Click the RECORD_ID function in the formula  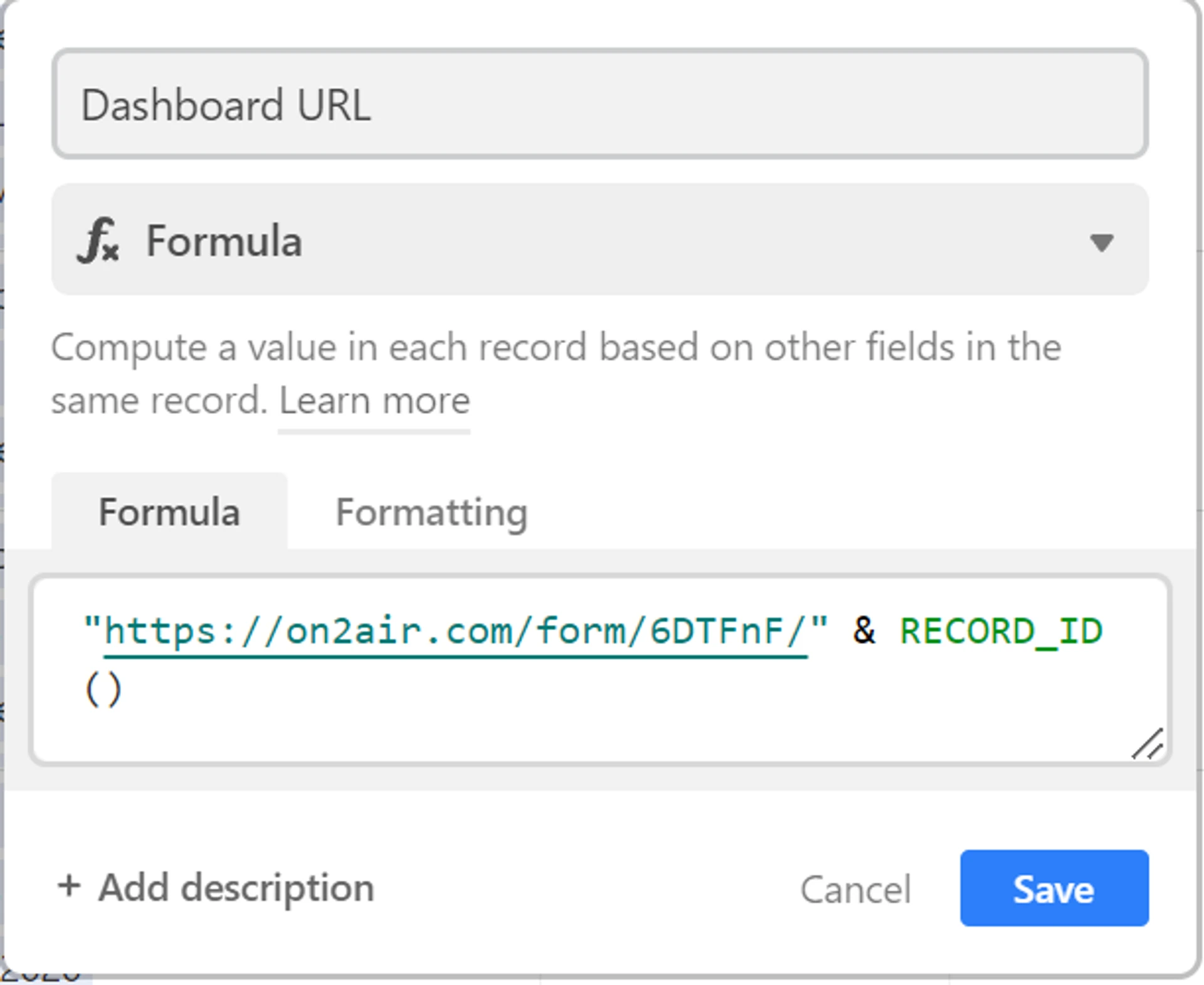(1001, 631)
